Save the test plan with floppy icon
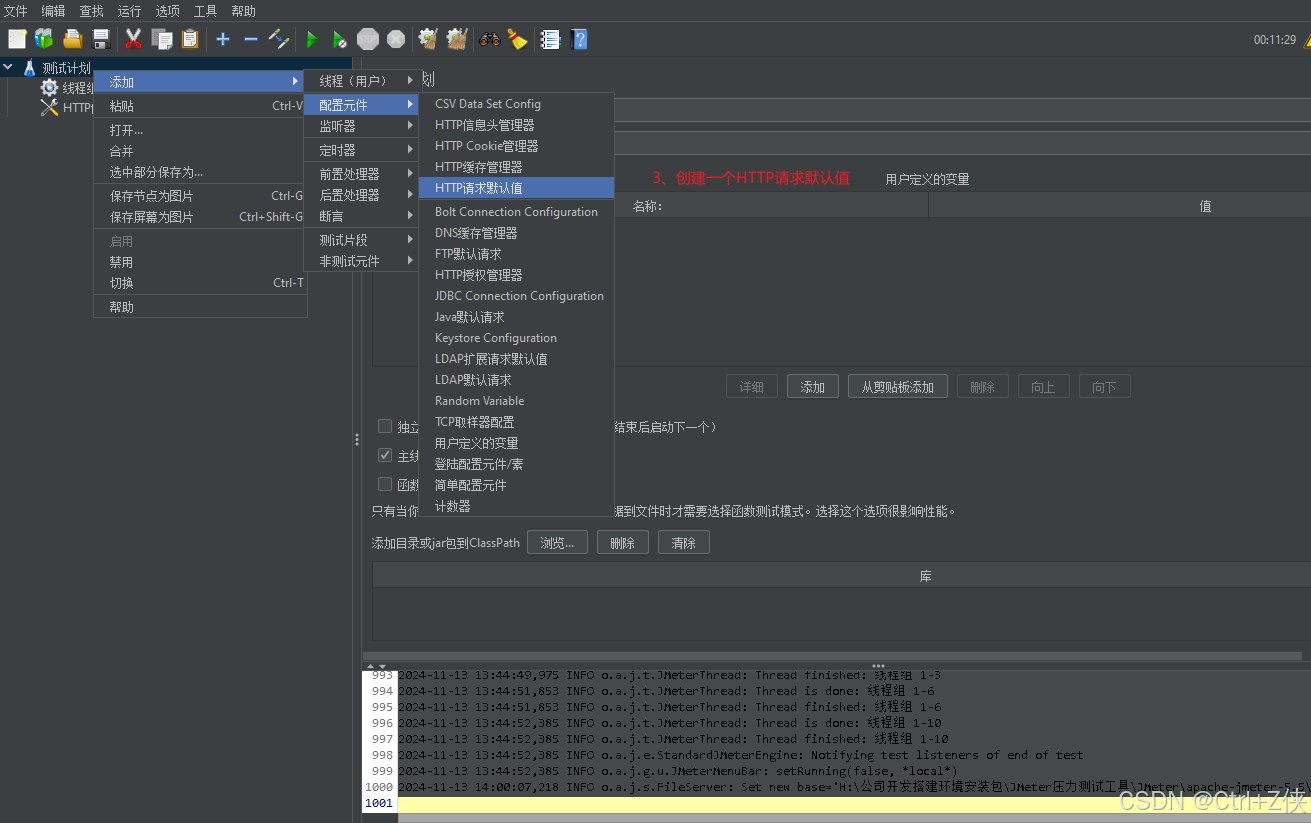 click(100, 39)
